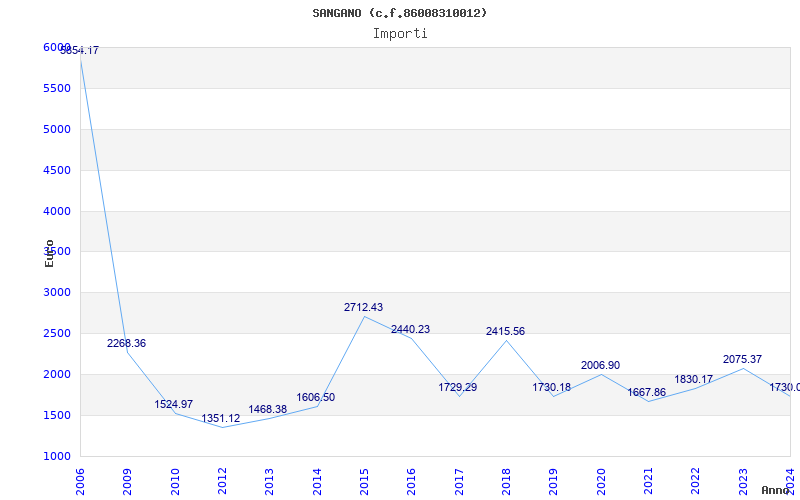Click the x-axis year label 2017
The width and height of the screenshot is (800, 500).
click(459, 482)
